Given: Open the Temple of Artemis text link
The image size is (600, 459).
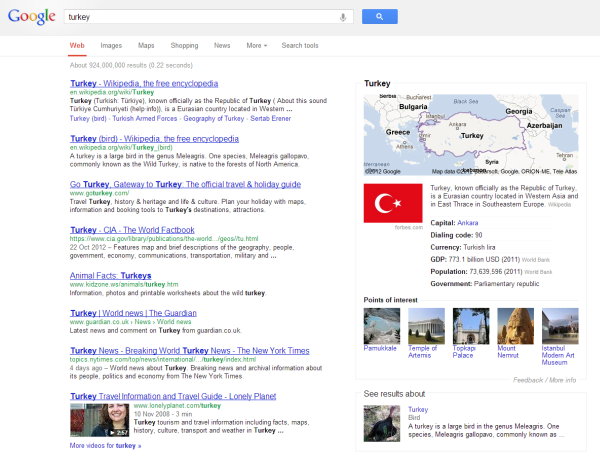Looking at the screenshot, I should click(422, 352).
